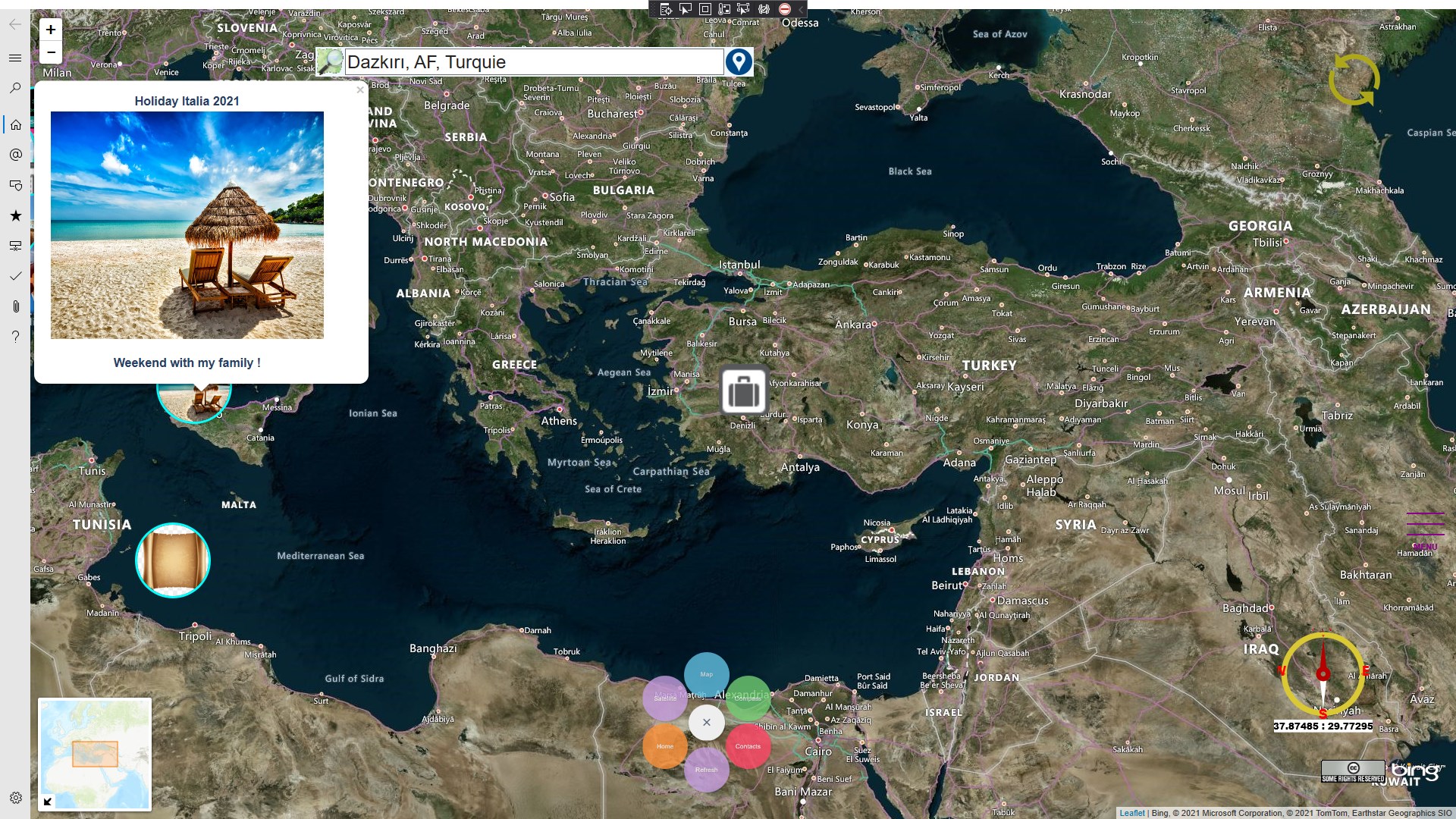The width and height of the screenshot is (1456, 819).
Task: Expand the sidebar hamburger menu
Action: (x=15, y=58)
